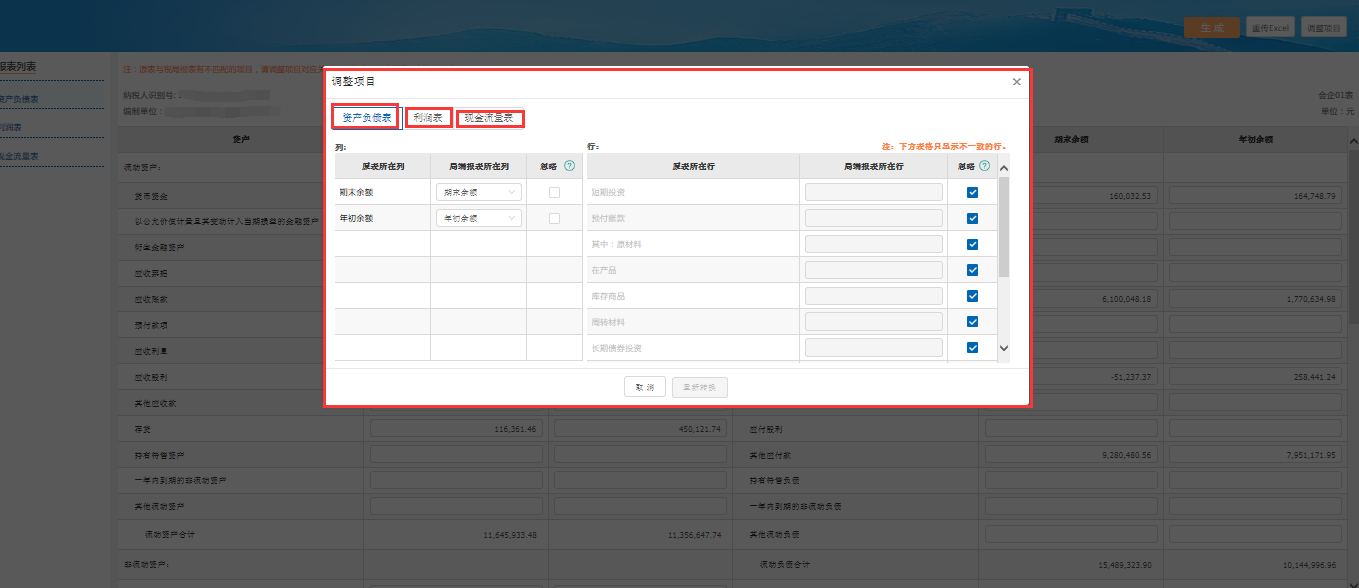The width and height of the screenshot is (1359, 588).
Task: Close the 调整项目 dialog with X
Action: 1017,82
